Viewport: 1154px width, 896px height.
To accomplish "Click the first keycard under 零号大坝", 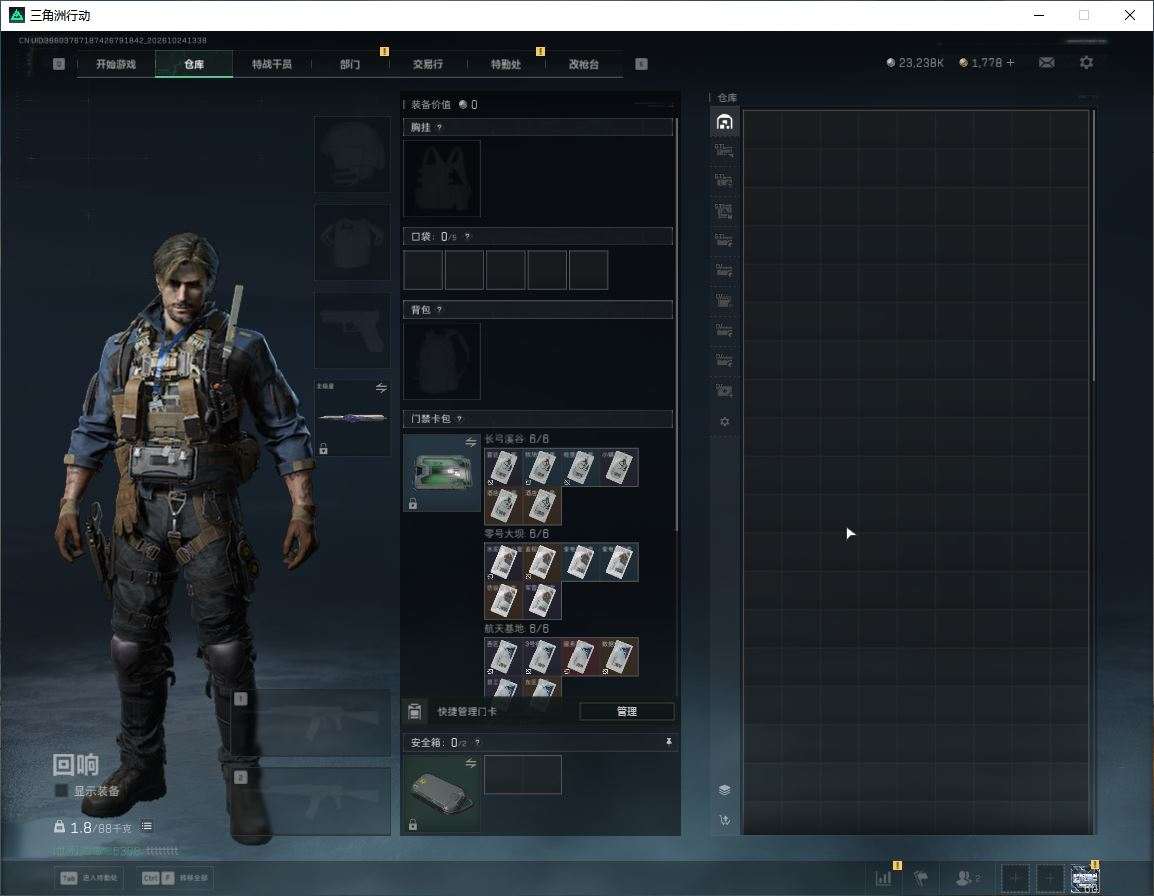I will (504, 562).
